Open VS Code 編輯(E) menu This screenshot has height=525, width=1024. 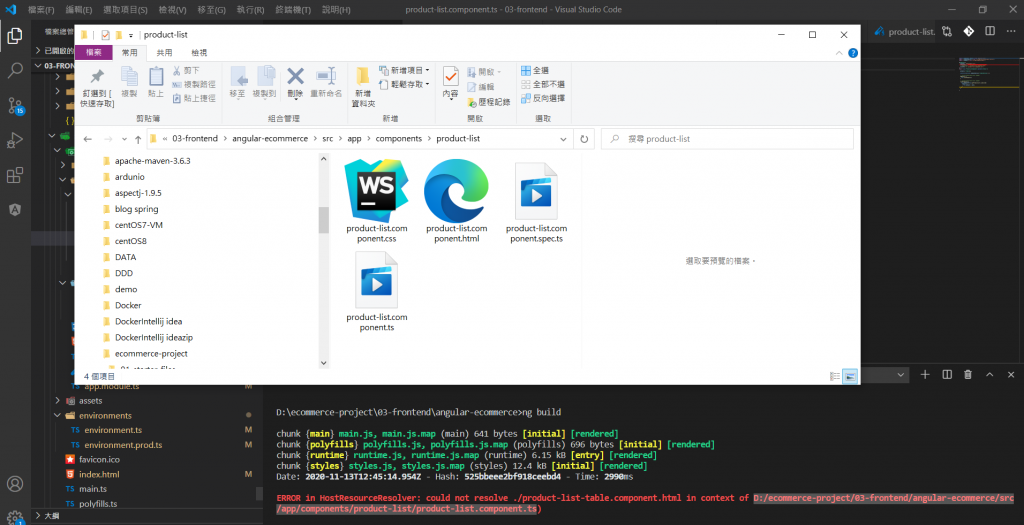point(79,10)
